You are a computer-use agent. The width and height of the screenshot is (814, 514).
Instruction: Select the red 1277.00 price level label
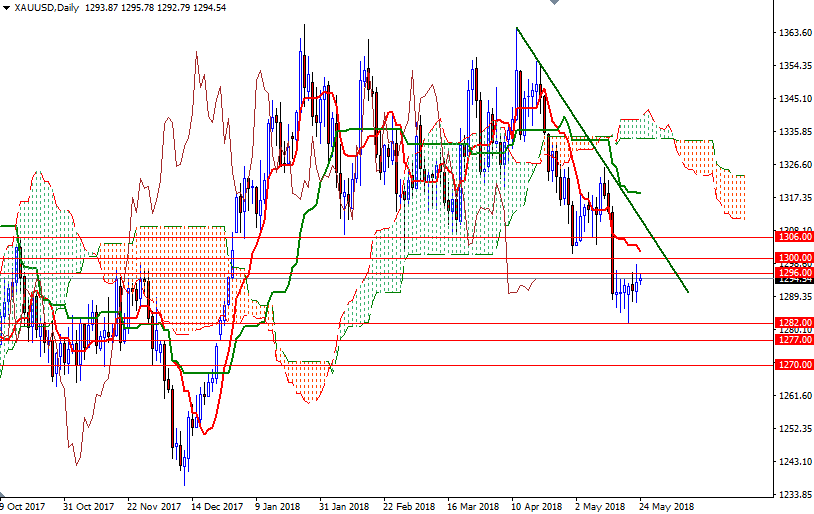click(x=792, y=340)
